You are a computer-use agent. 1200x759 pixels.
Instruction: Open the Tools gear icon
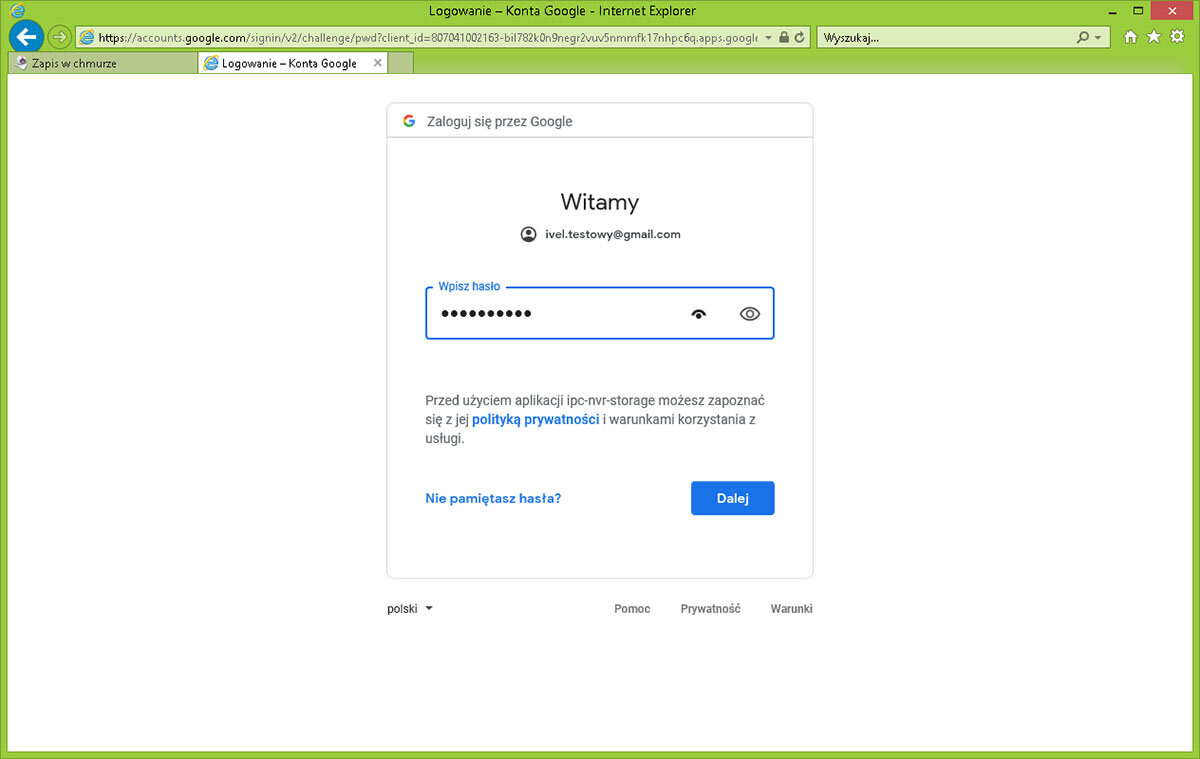(x=1177, y=37)
